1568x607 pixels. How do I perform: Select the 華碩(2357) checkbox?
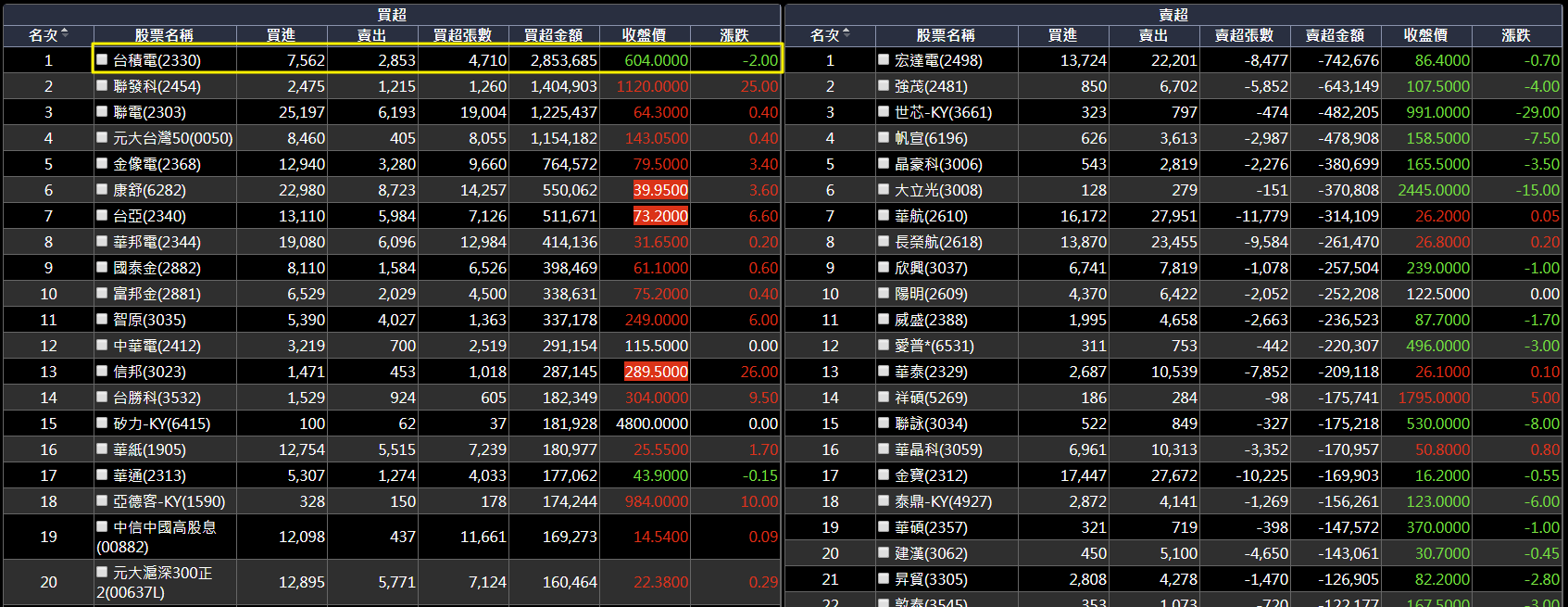coord(884,526)
